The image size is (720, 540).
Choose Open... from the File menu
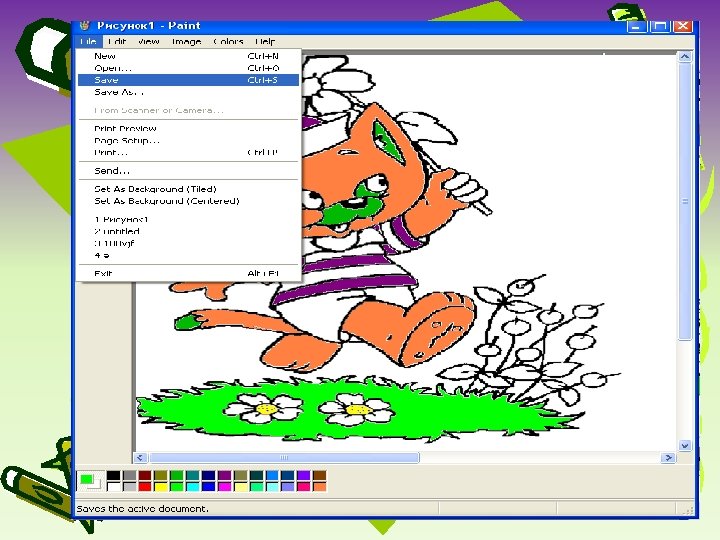(x=188, y=68)
